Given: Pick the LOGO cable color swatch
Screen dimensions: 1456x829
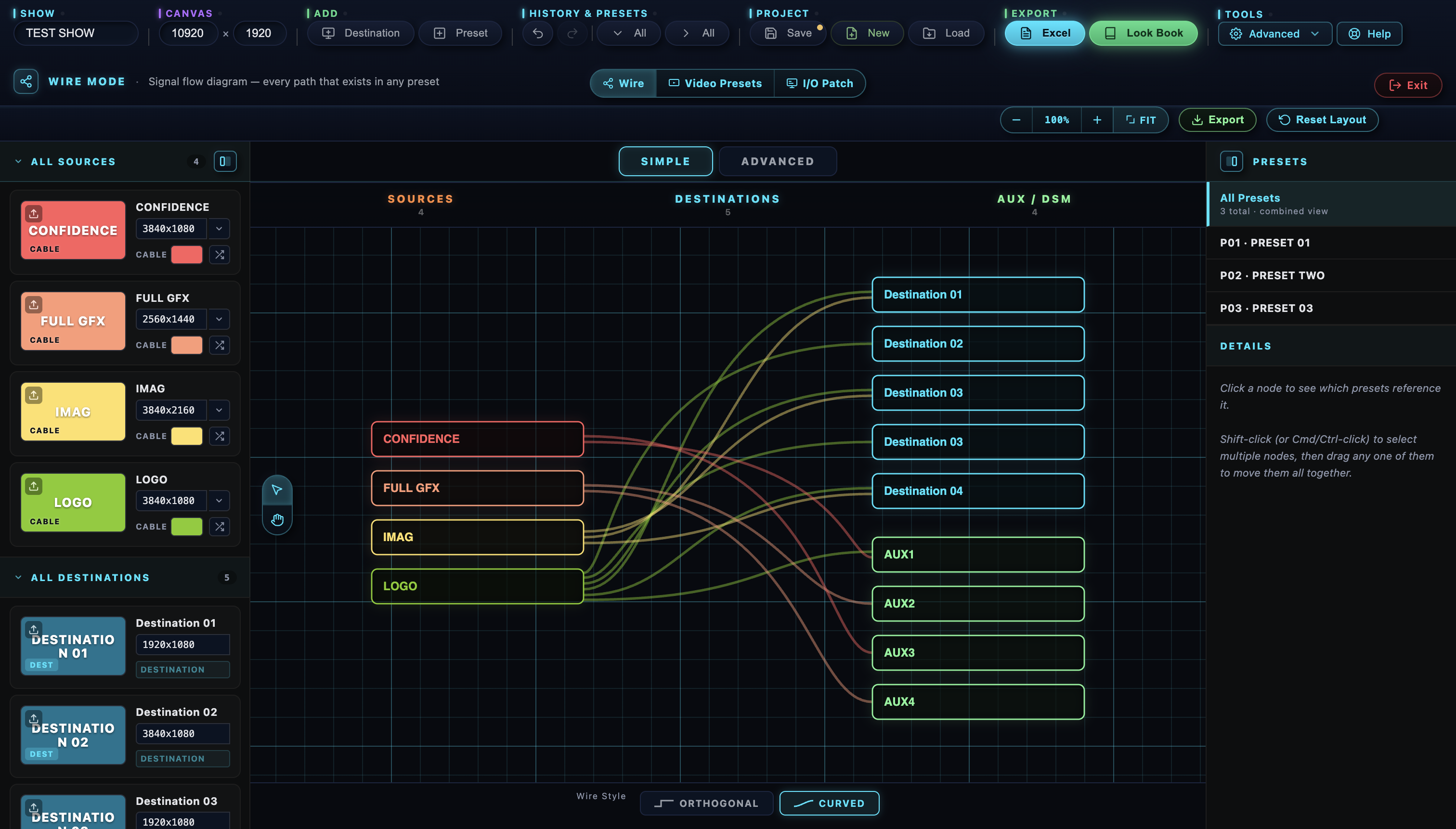Looking at the screenshot, I should 187,527.
